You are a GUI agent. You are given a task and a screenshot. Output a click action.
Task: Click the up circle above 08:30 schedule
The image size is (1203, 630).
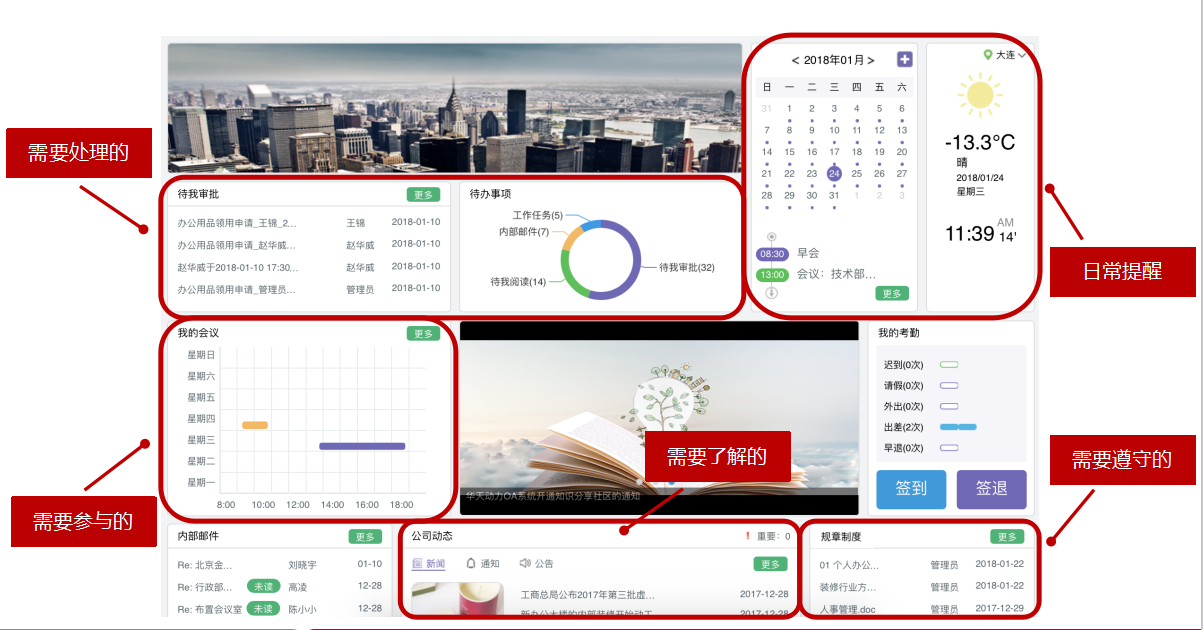click(x=771, y=237)
